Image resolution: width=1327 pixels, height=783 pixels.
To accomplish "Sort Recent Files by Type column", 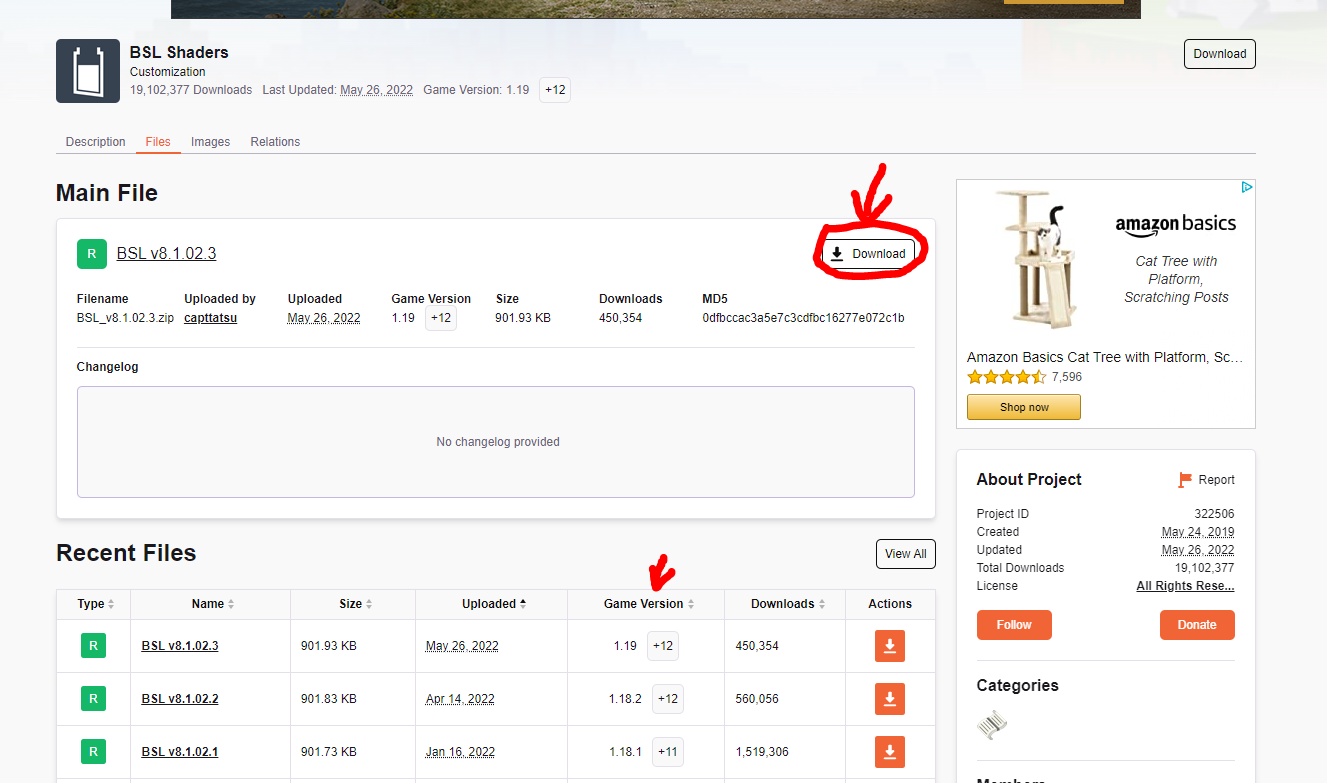I will click(97, 604).
